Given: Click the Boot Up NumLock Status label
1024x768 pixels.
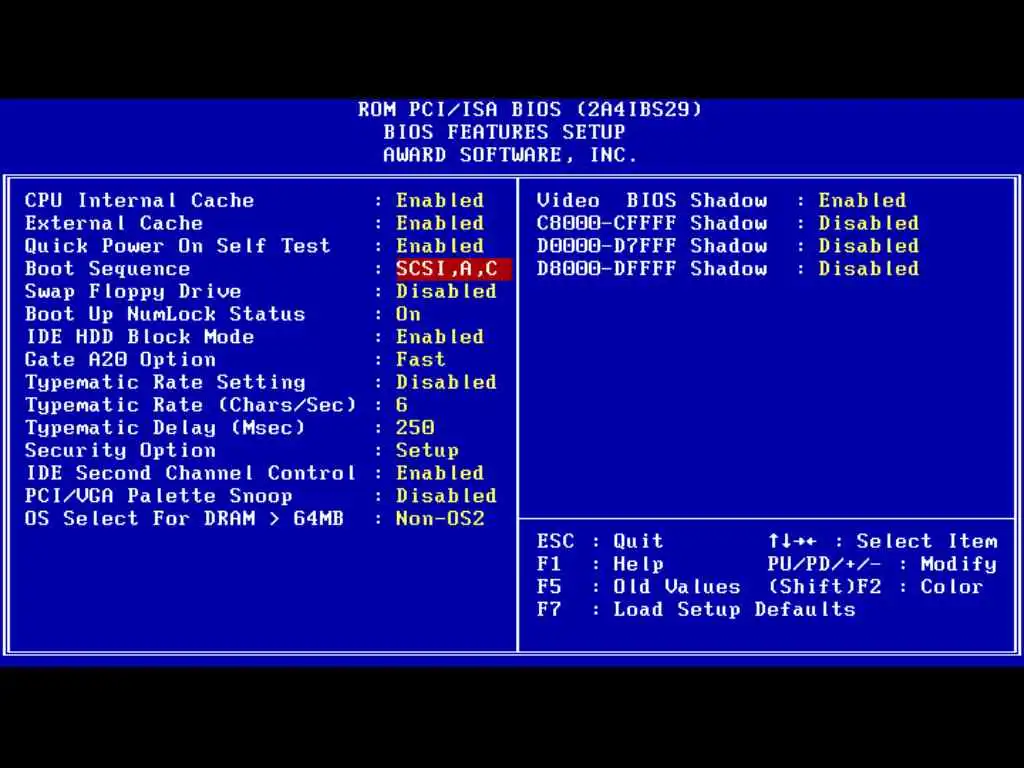Looking at the screenshot, I should coord(165,314).
